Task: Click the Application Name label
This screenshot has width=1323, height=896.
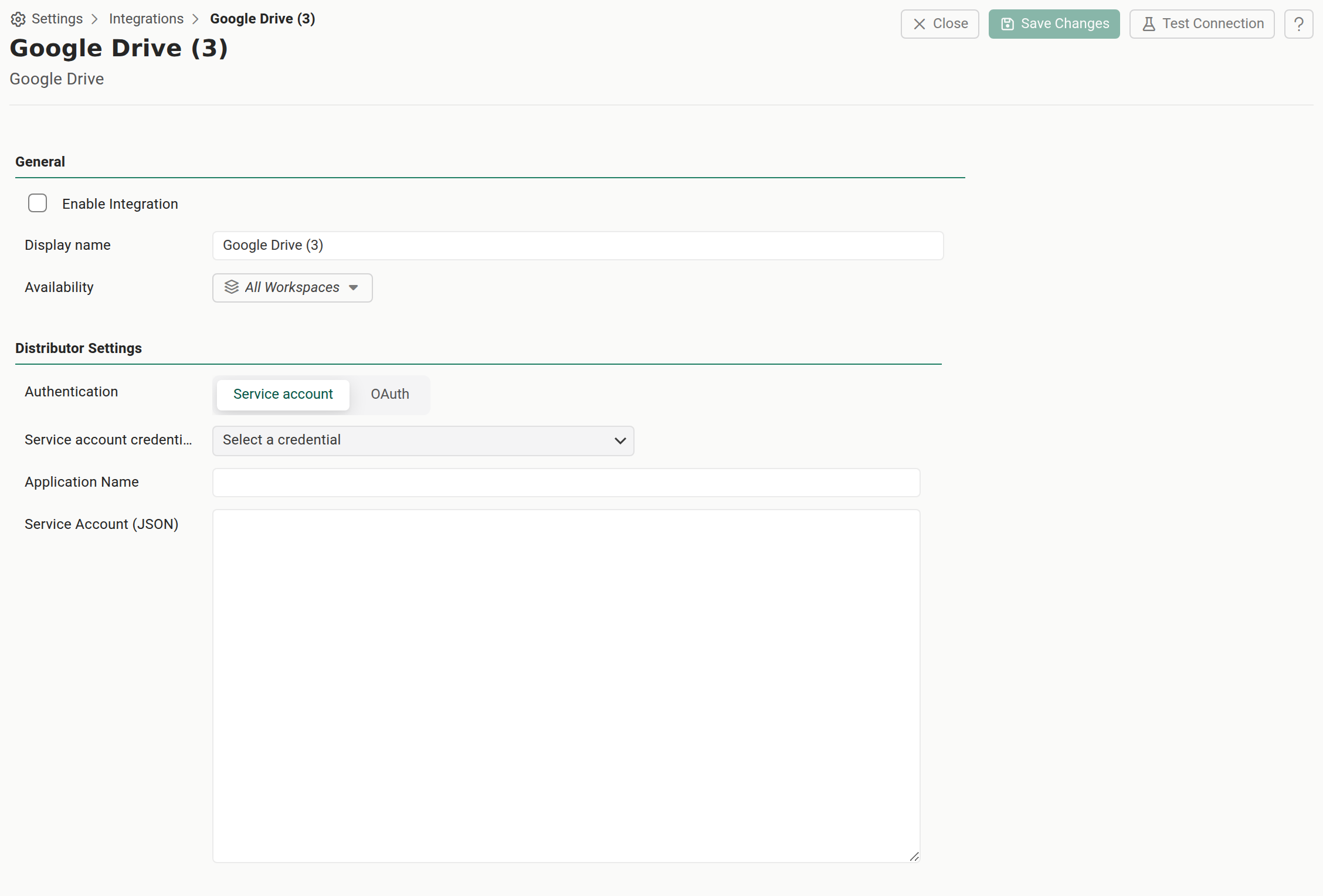Action: click(x=82, y=482)
